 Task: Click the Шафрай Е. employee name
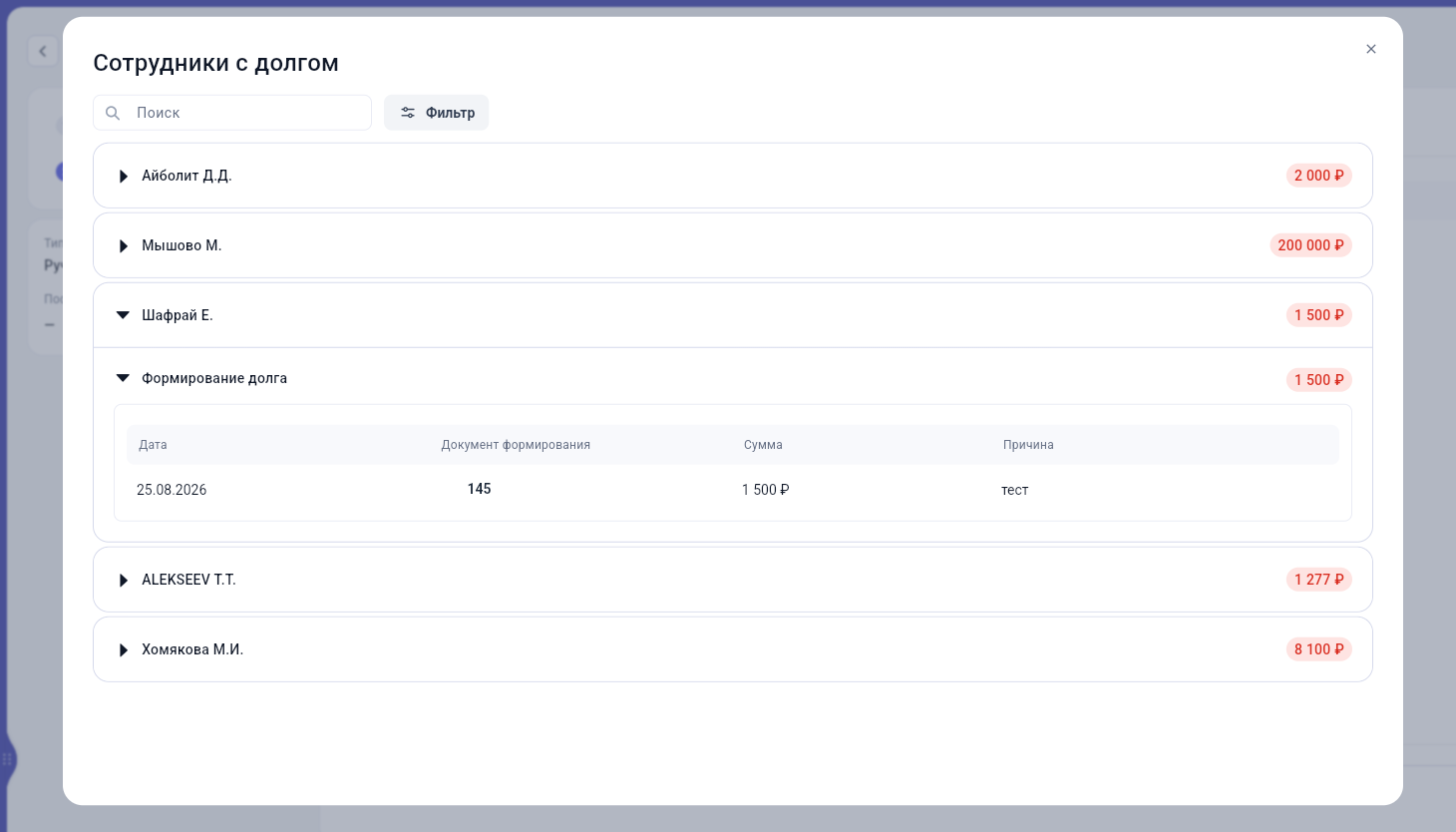(178, 315)
